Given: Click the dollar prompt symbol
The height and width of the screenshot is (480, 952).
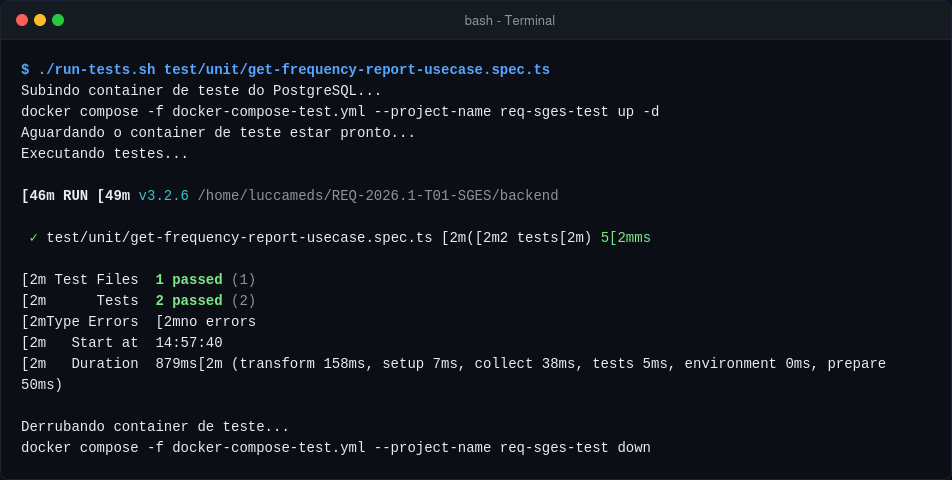Looking at the screenshot, I should tap(25, 70).
